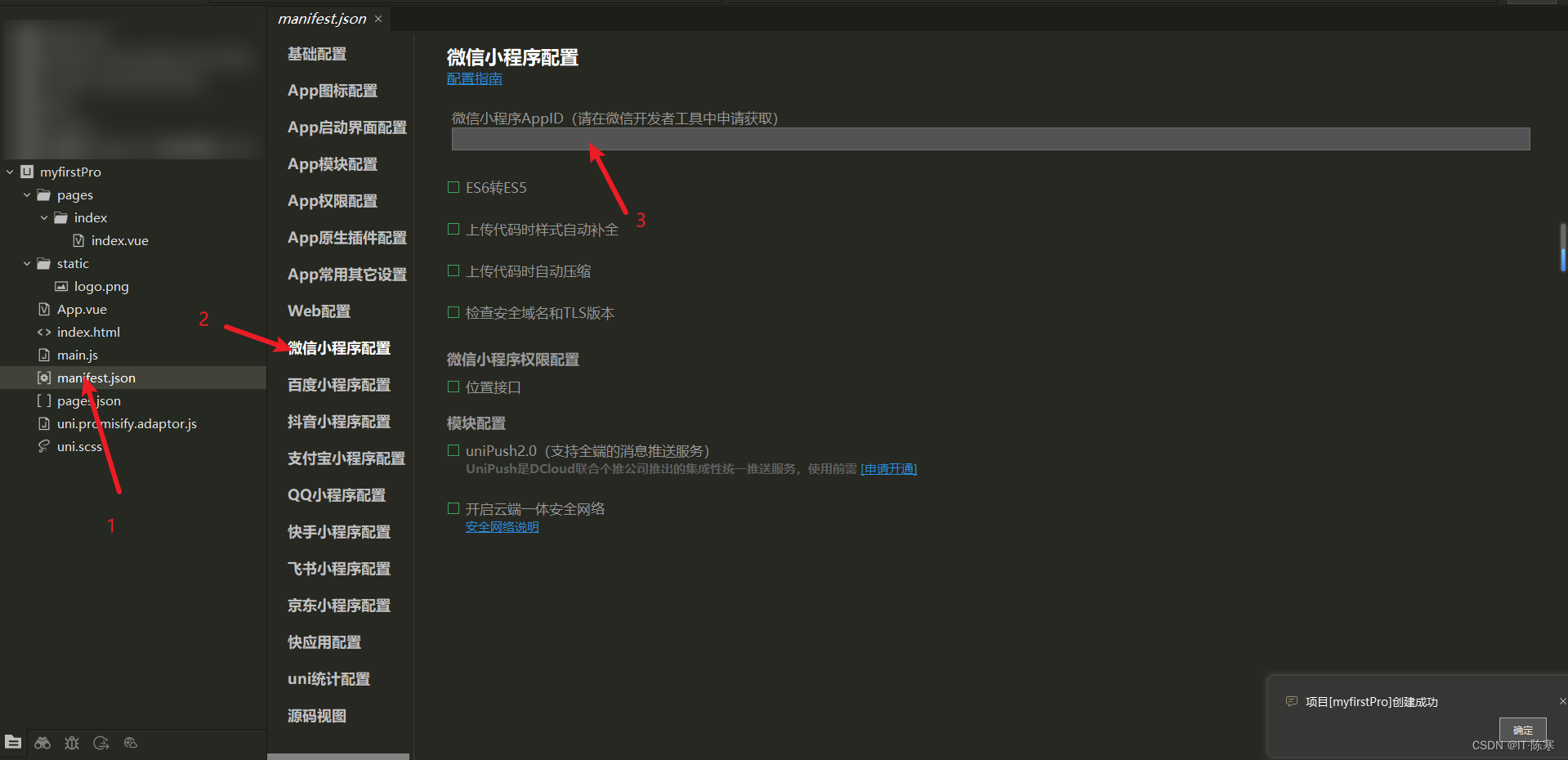Open the 申请开通 UniPush link

point(889,469)
